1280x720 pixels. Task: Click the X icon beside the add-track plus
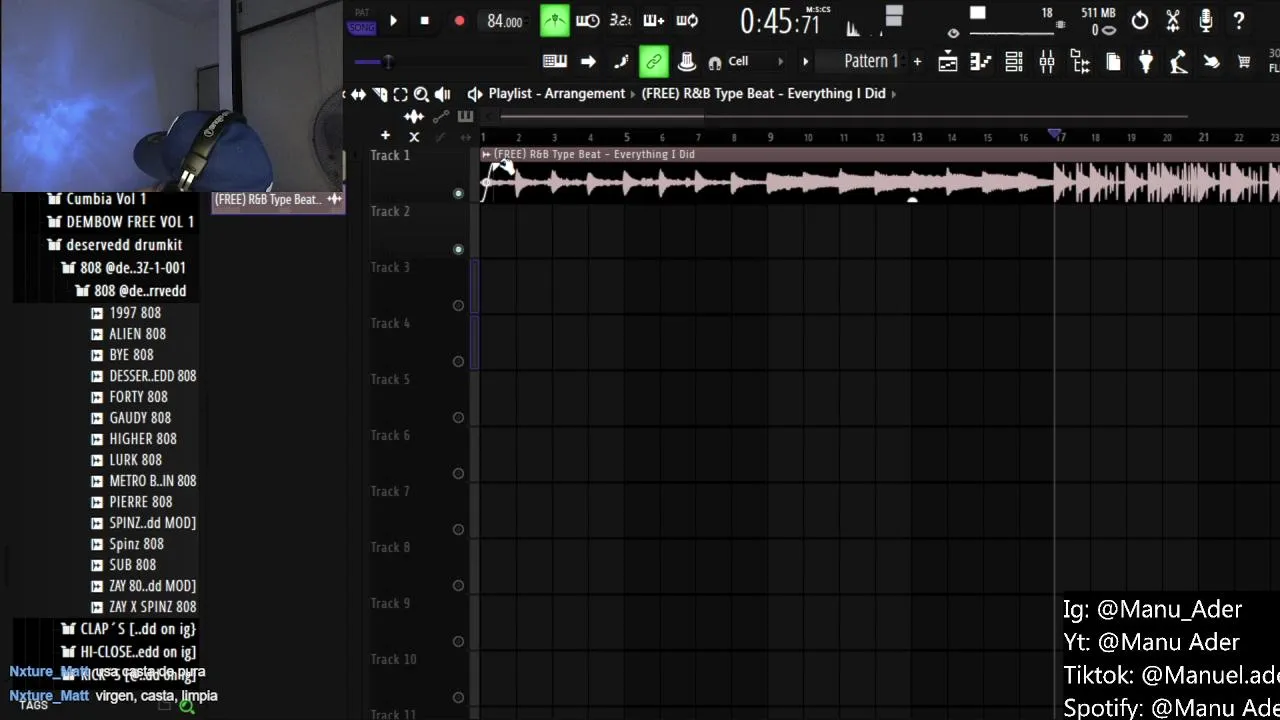(414, 137)
